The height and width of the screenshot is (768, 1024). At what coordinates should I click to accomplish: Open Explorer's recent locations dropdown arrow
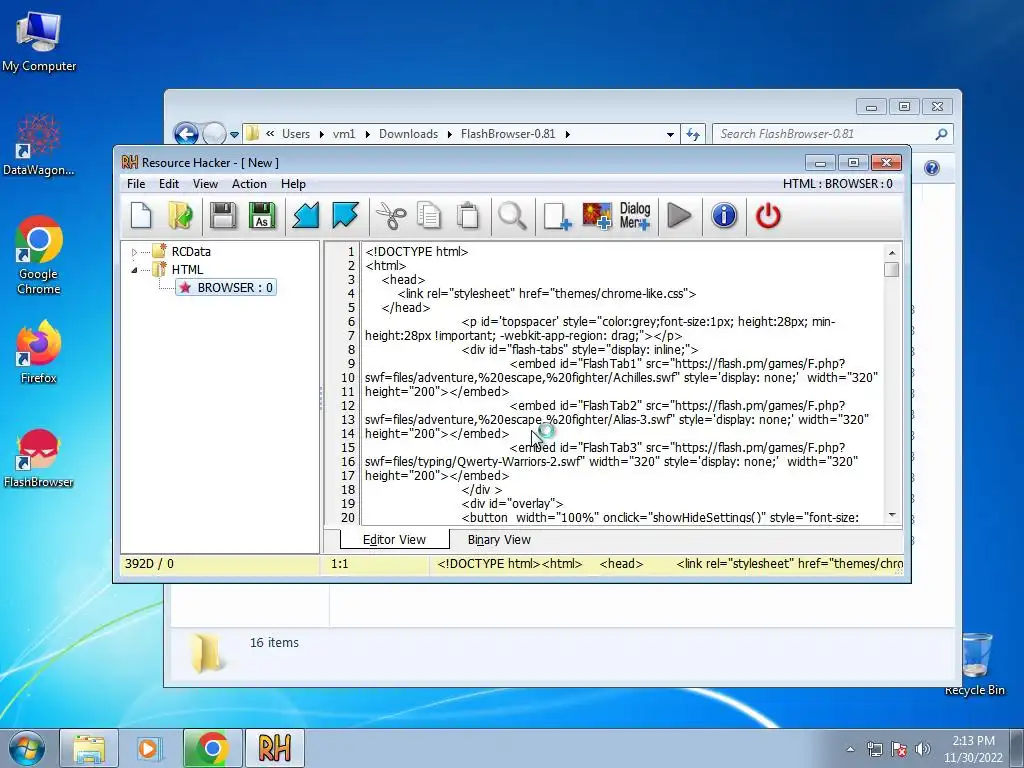(x=234, y=135)
